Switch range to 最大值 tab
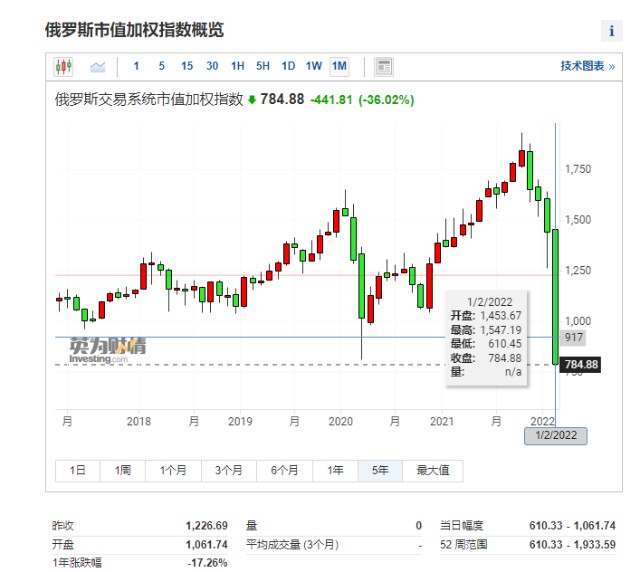This screenshot has height=572, width=640. (432, 470)
